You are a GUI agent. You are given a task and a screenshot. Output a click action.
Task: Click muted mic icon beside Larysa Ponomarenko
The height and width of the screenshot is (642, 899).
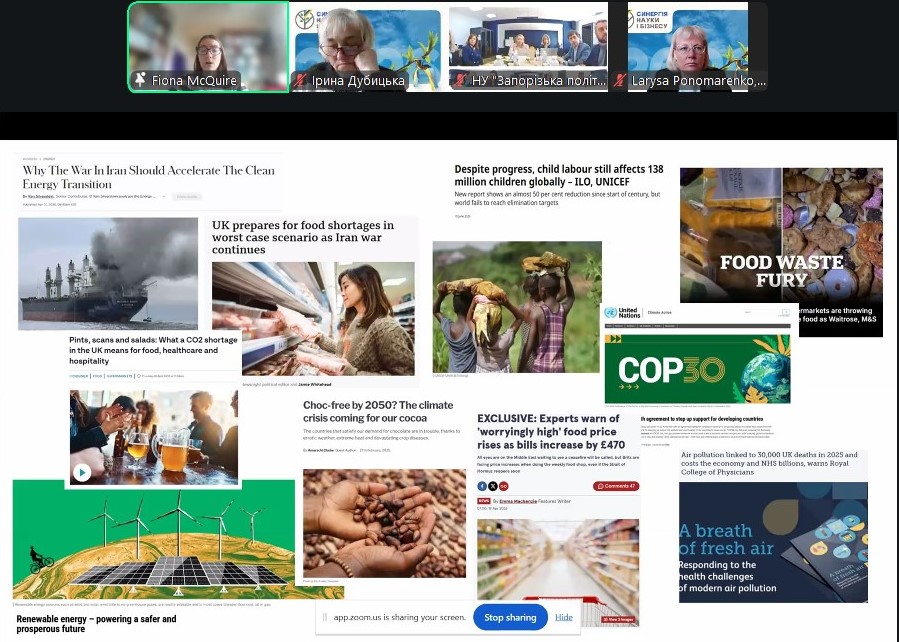pos(620,81)
